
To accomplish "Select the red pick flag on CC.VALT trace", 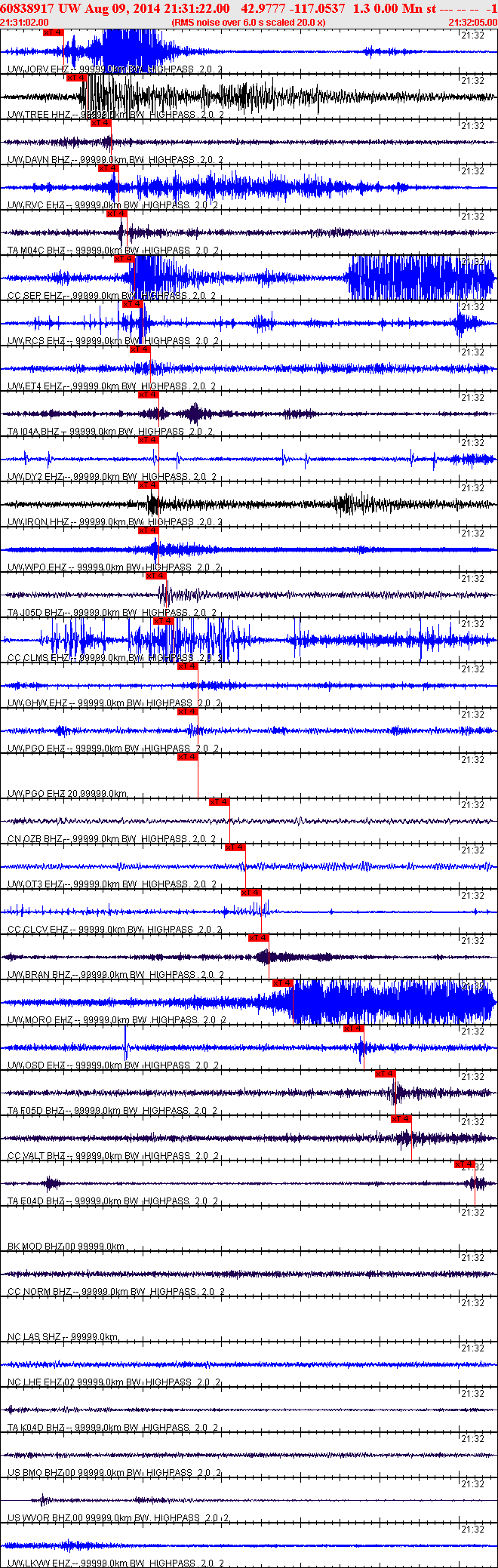I will (x=401, y=1119).
